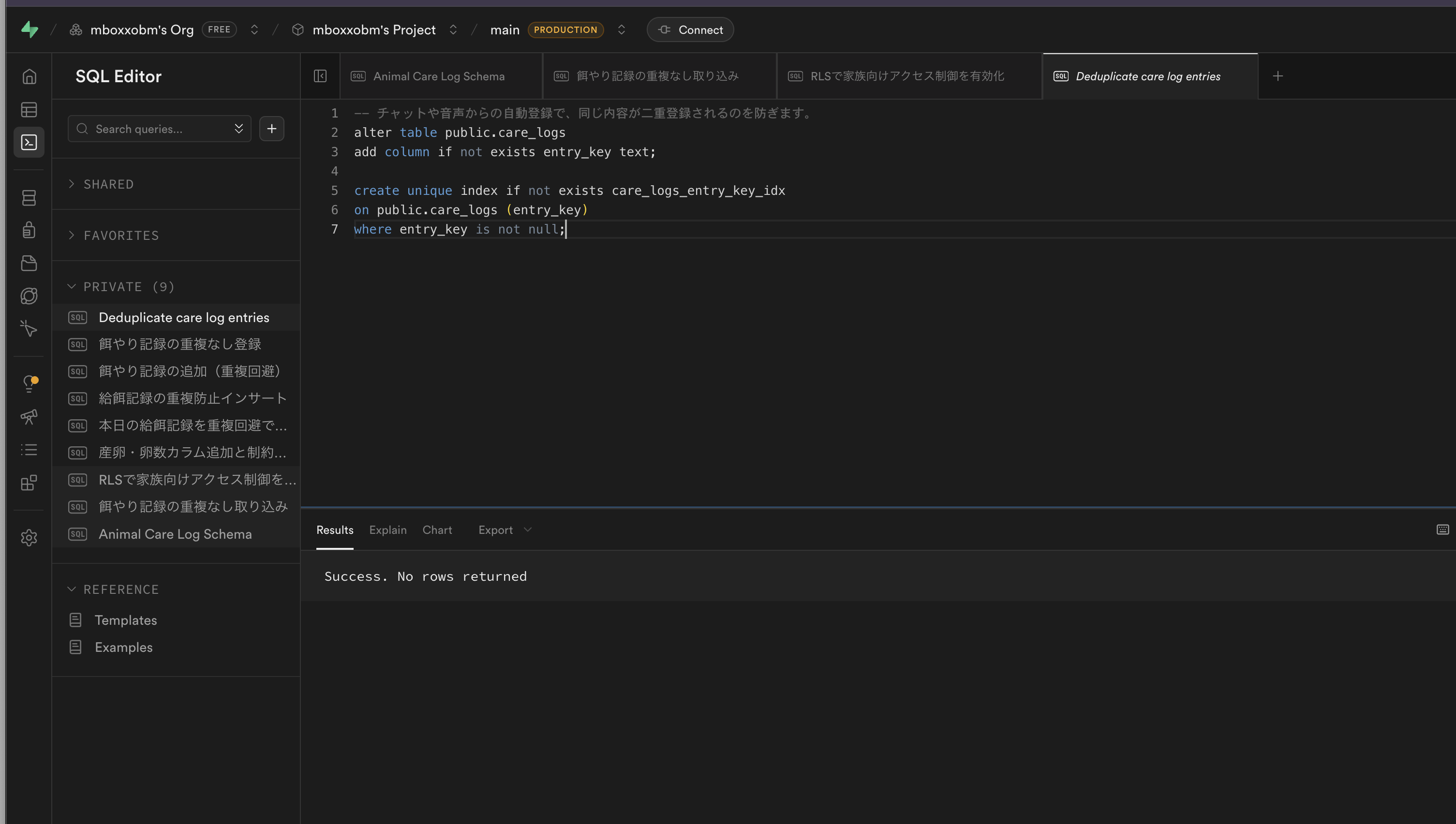
Task: Switch to 餌やり記録の重複なし取り込み tab
Action: (659, 76)
